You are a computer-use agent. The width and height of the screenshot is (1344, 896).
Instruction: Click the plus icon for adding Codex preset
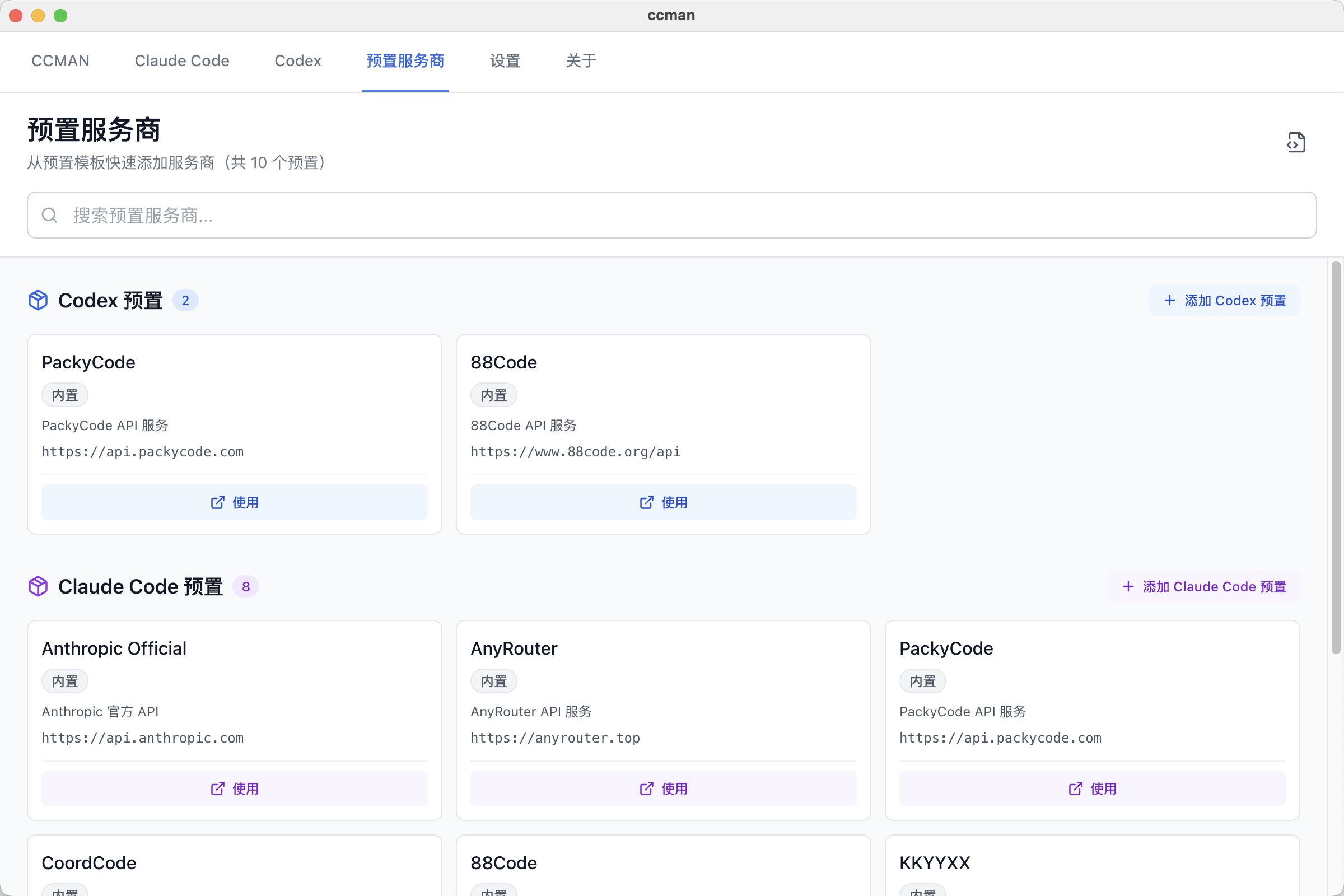[x=1170, y=301]
